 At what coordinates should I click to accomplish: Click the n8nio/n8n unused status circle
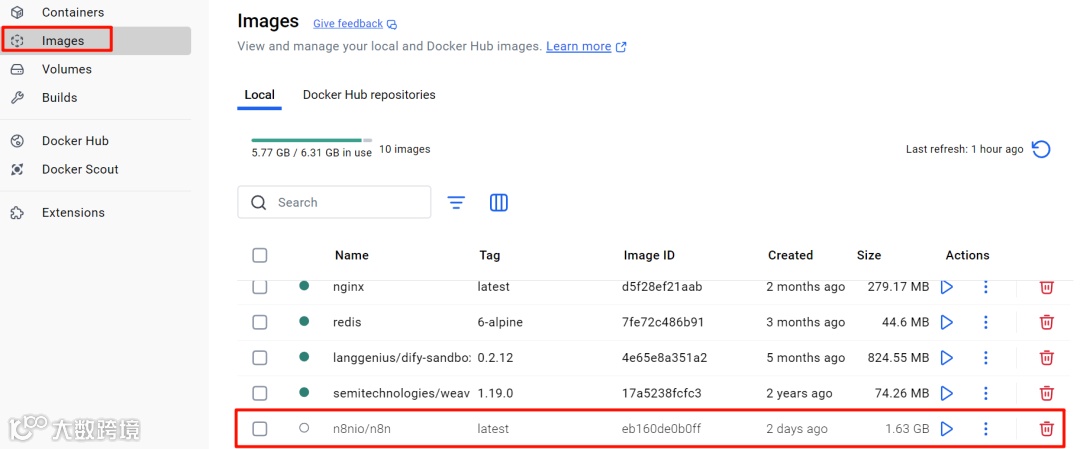coord(304,428)
